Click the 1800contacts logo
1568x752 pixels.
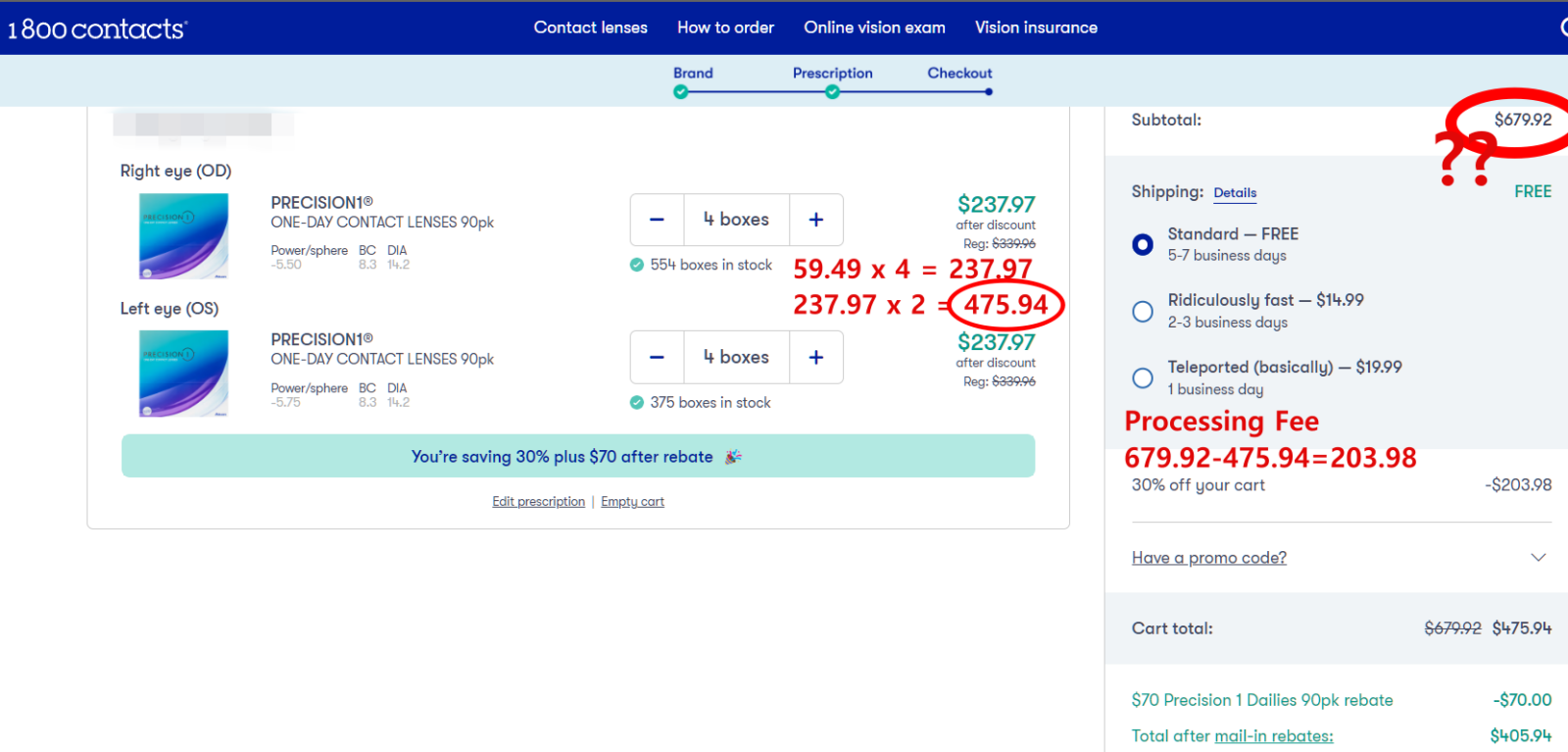coord(98,28)
